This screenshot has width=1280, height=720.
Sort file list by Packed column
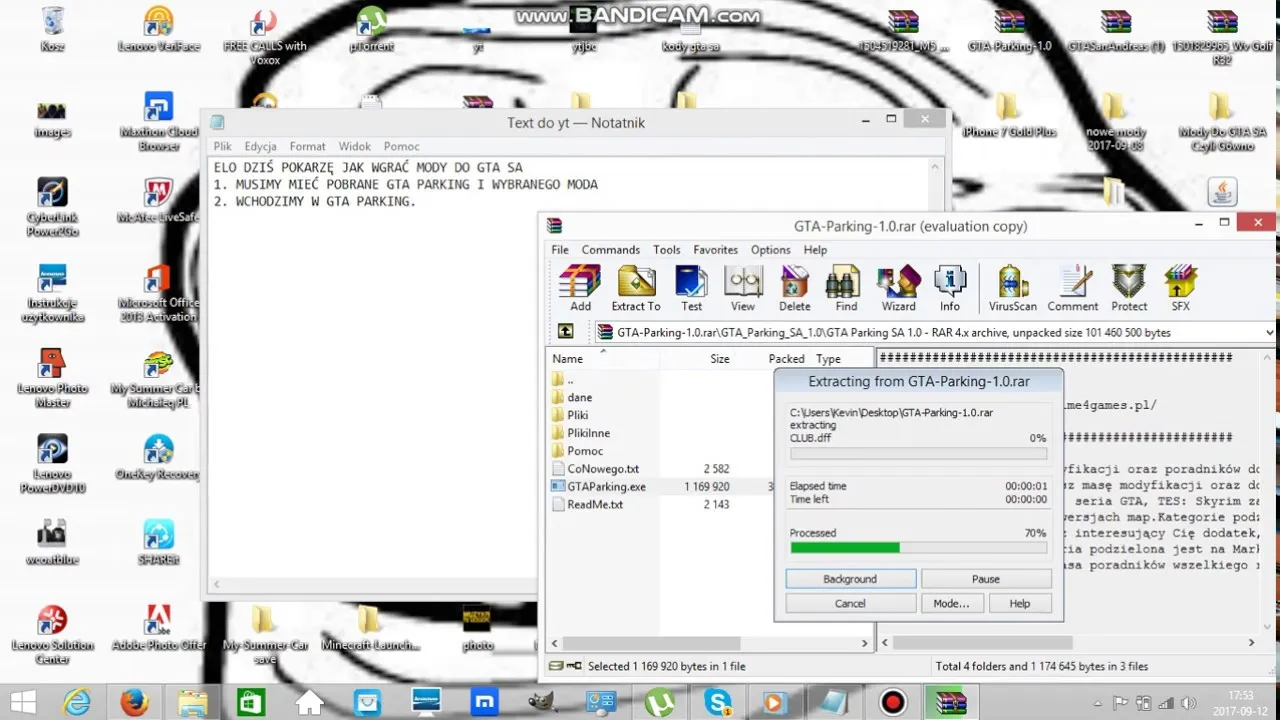point(786,358)
